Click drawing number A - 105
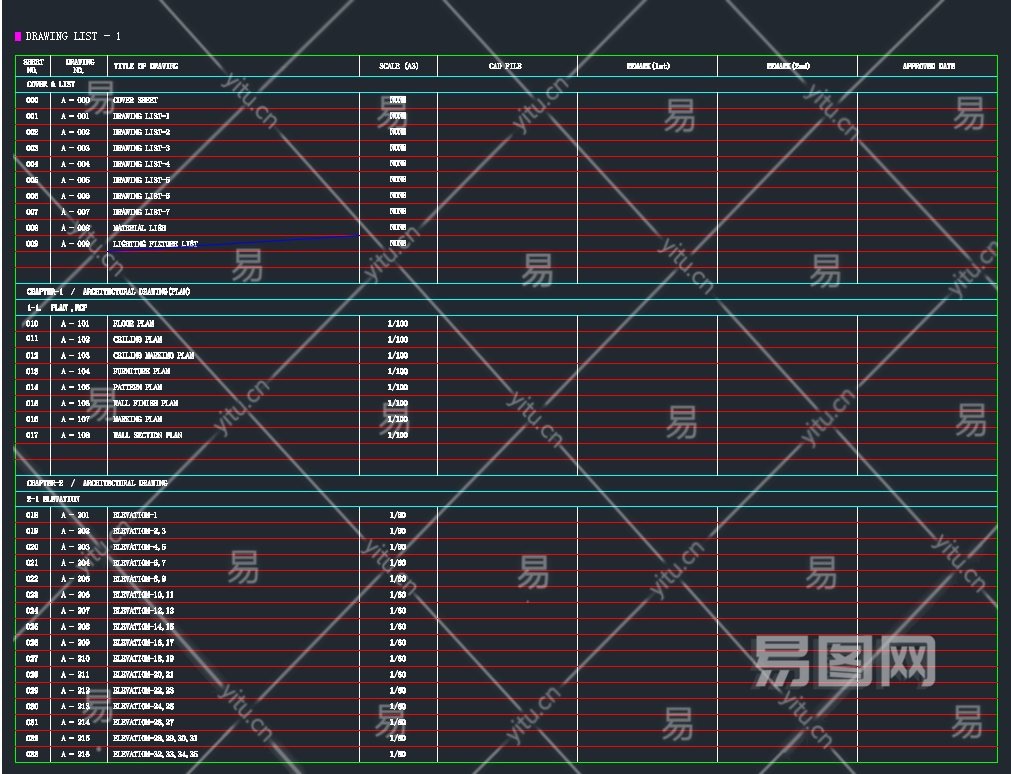Image resolution: width=1011 pixels, height=774 pixels. tap(75, 388)
